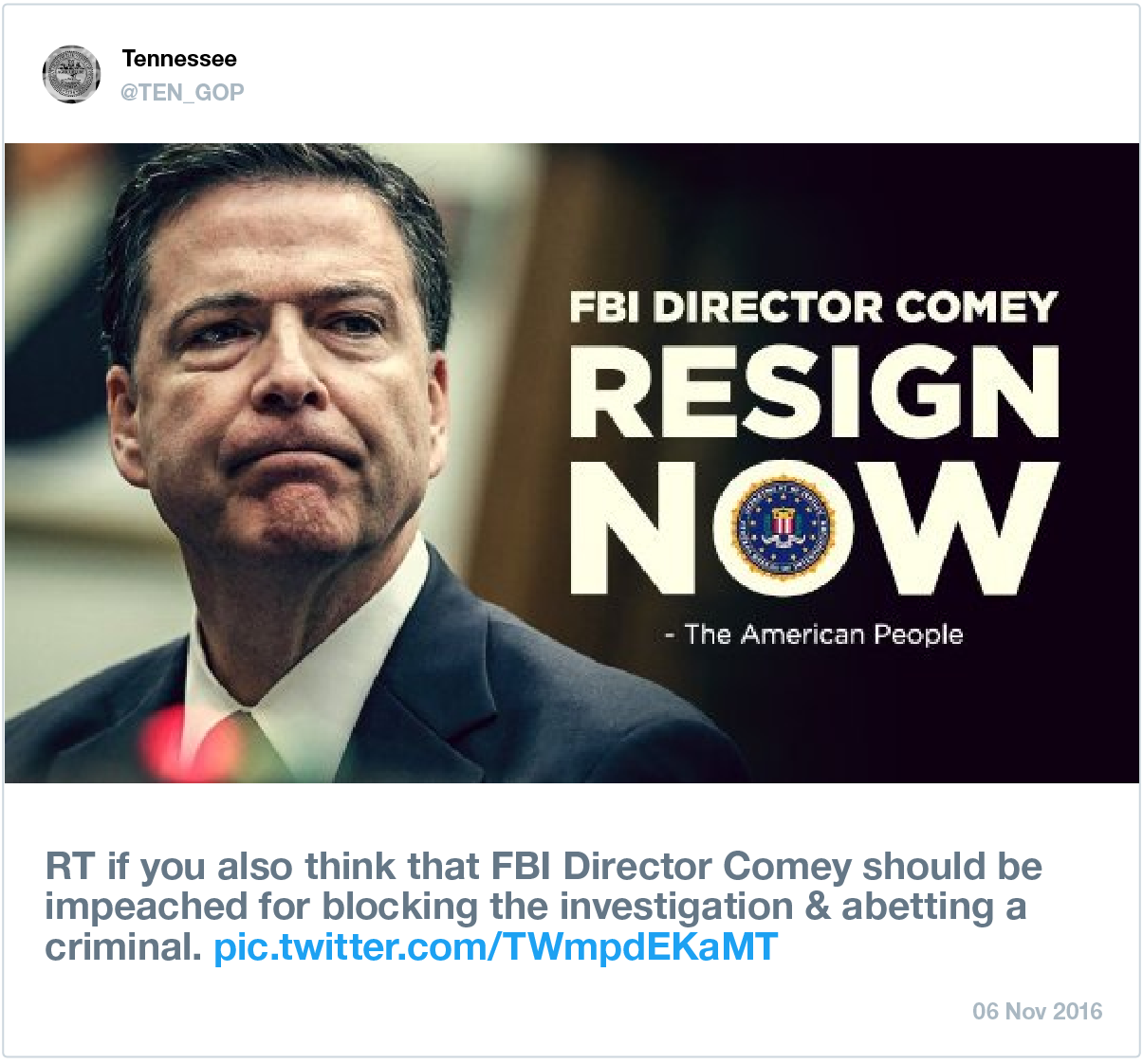
Task: Click the large RESIGN word in image
Action: pyautogui.click(x=813, y=392)
